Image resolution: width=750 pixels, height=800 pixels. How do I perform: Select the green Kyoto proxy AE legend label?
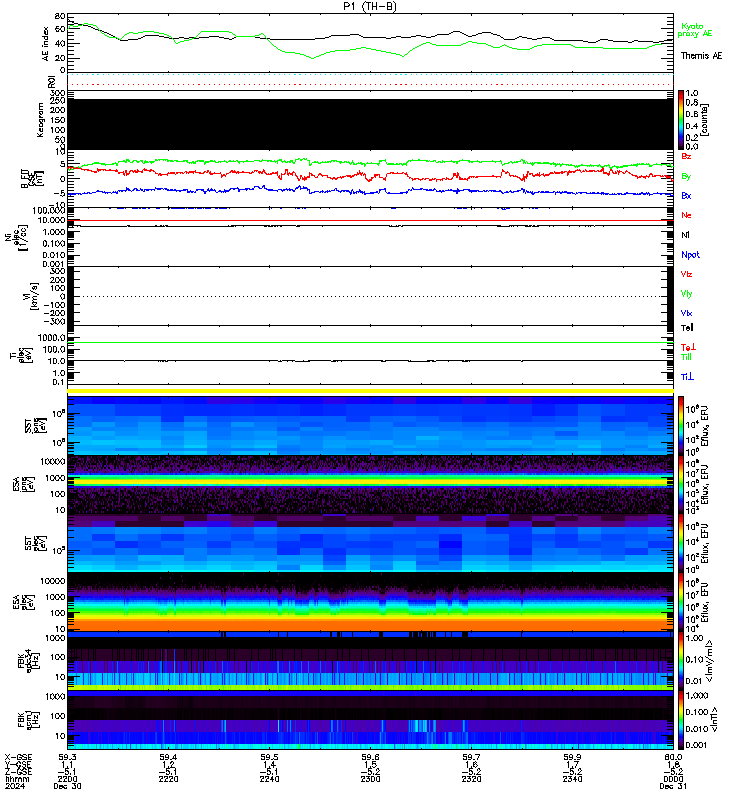click(694, 30)
